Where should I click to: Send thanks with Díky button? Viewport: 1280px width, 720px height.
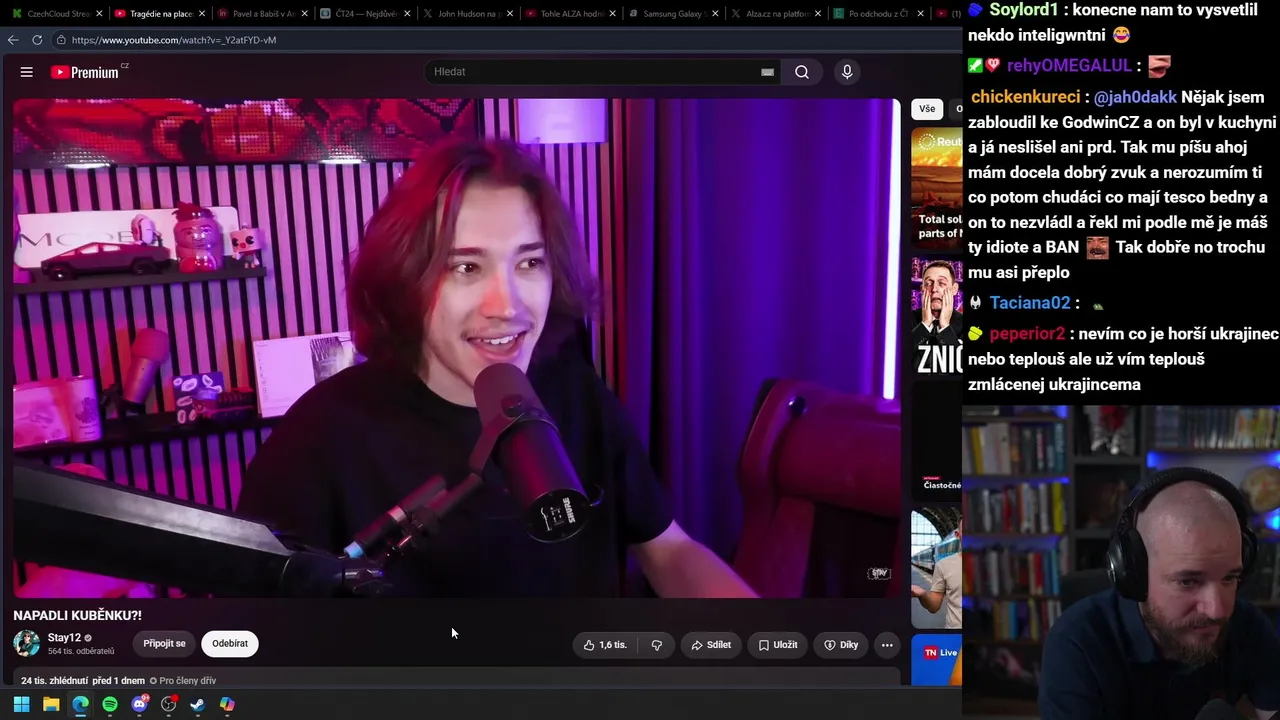click(841, 645)
